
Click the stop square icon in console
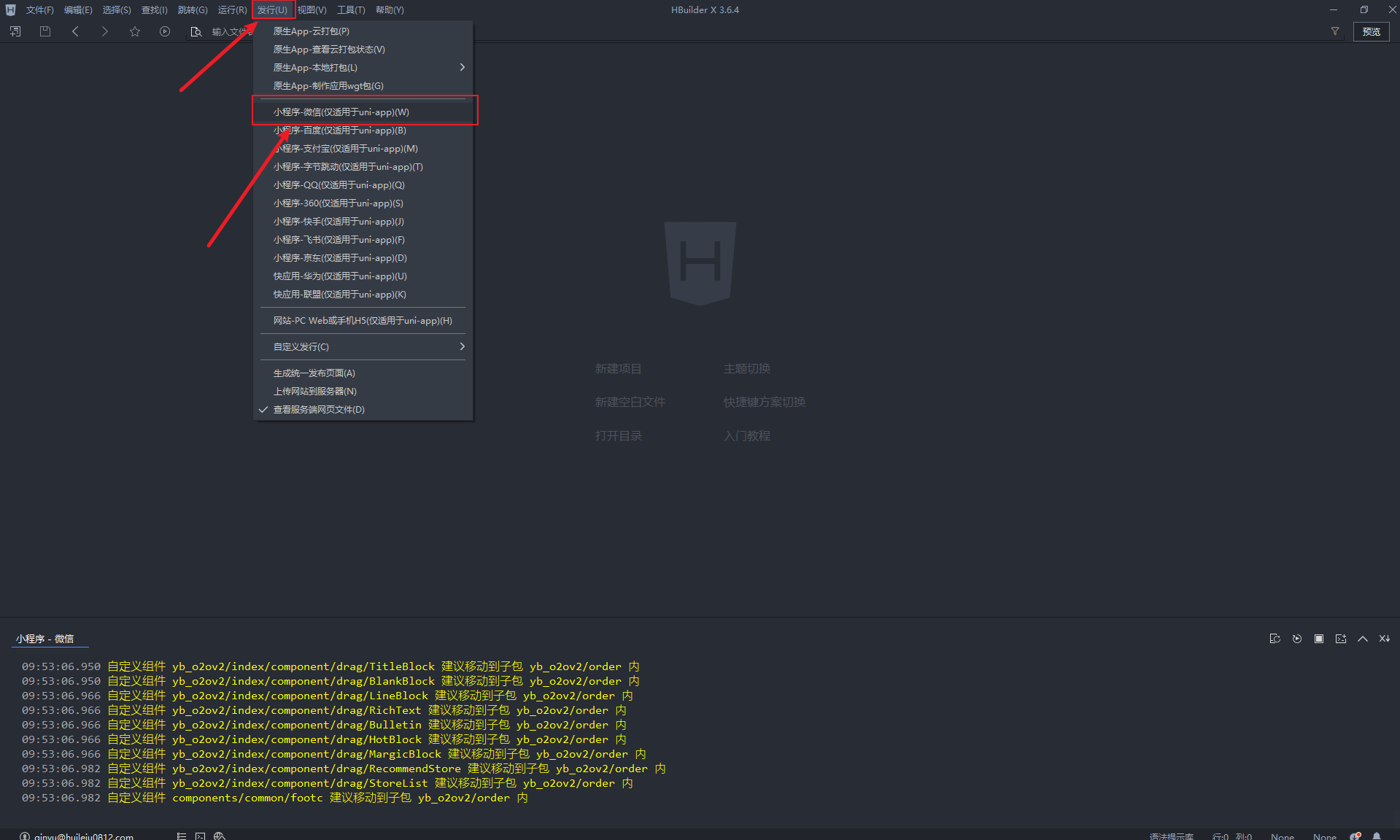(x=1319, y=639)
